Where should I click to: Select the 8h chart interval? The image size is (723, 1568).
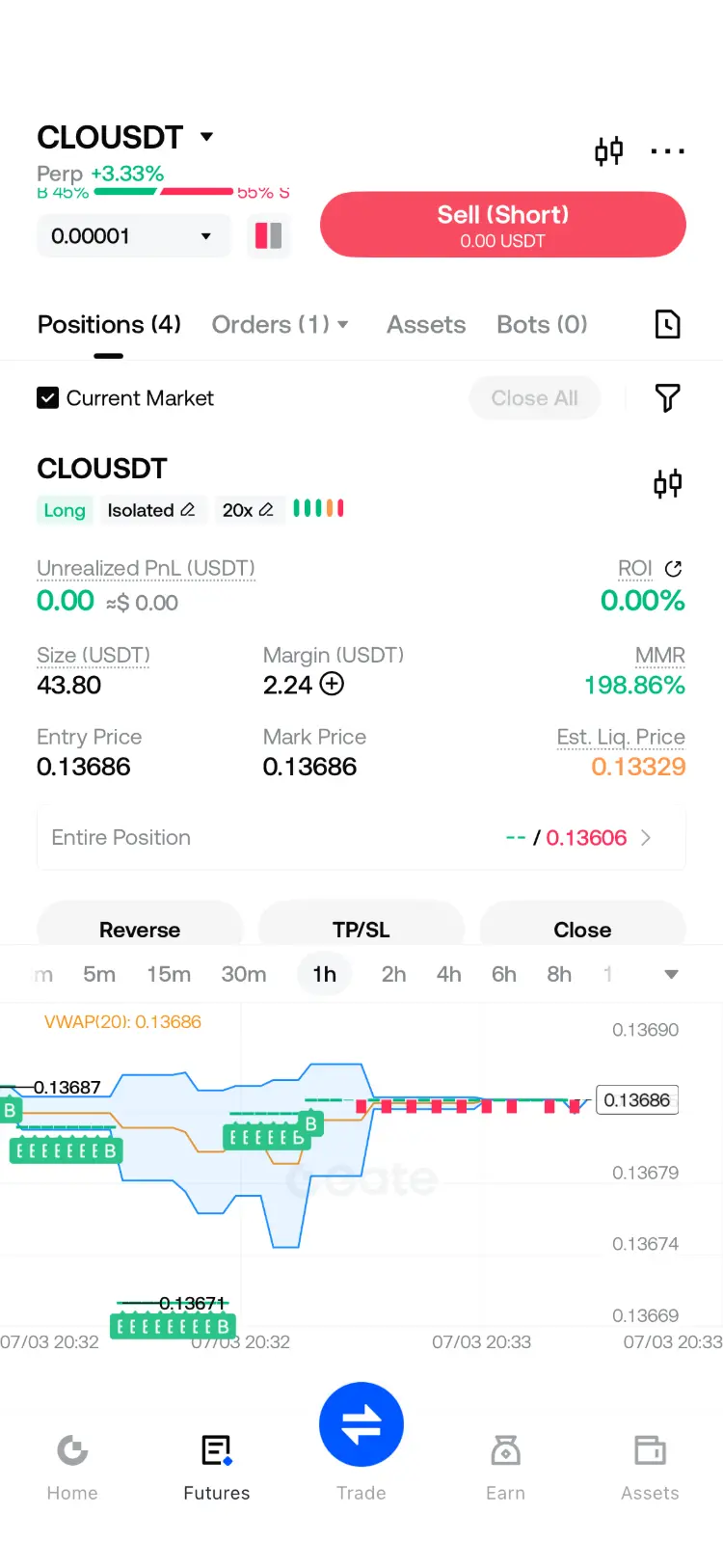[x=559, y=974]
